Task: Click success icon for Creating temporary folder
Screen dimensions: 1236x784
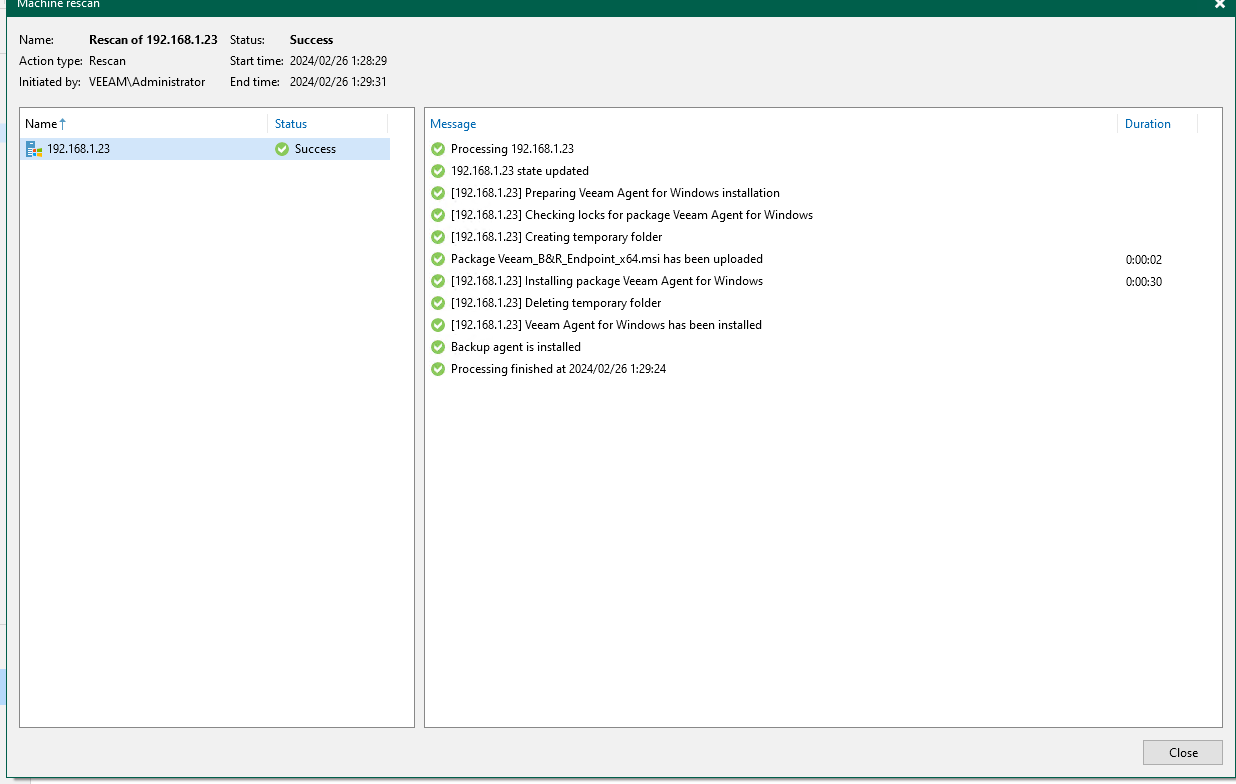Action: click(438, 237)
